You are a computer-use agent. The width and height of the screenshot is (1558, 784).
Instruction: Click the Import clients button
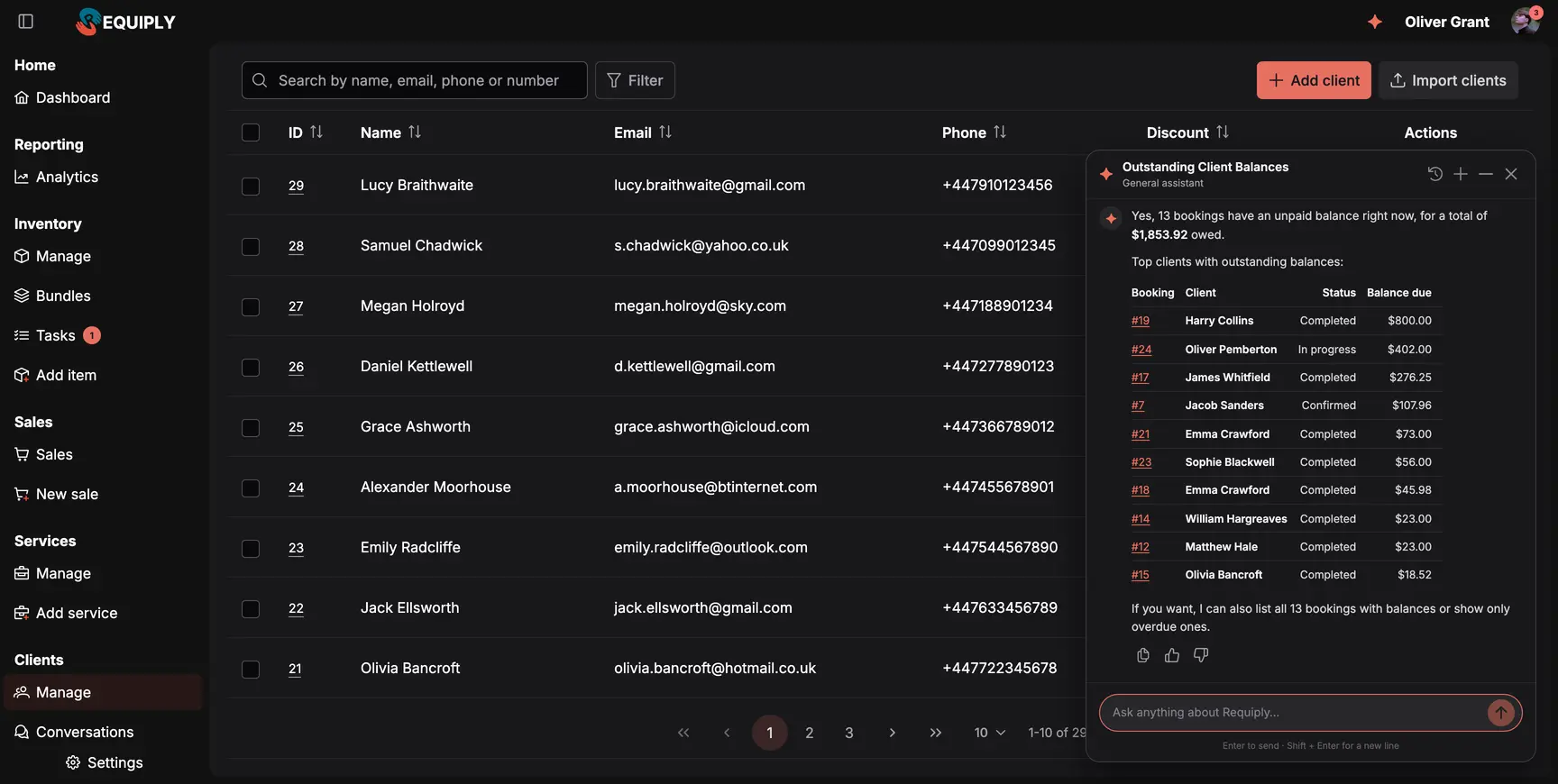pyautogui.click(x=1448, y=80)
